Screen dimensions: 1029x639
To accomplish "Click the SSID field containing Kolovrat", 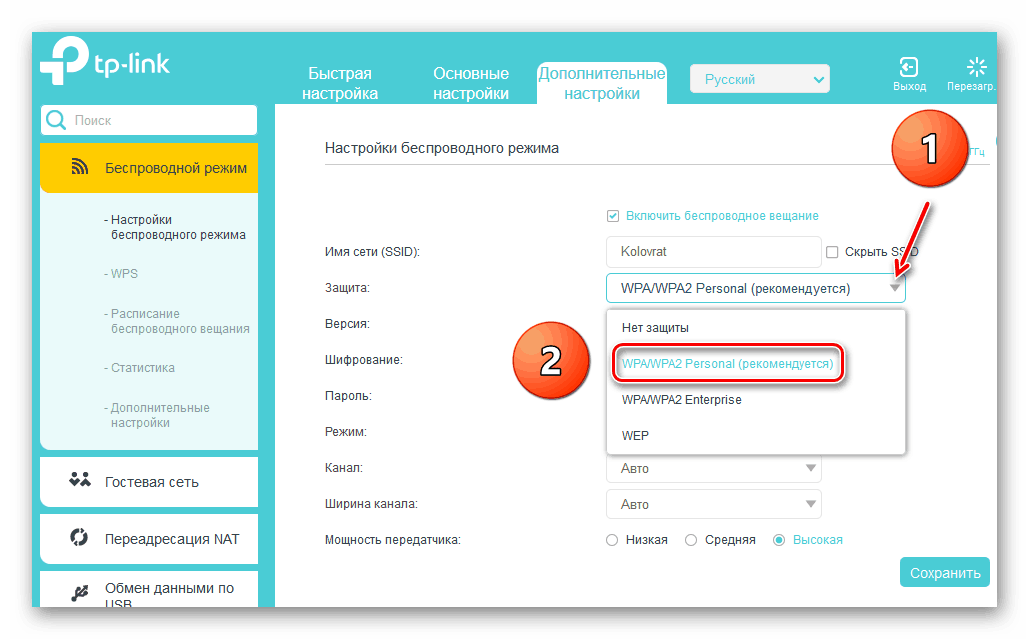I will coord(712,252).
